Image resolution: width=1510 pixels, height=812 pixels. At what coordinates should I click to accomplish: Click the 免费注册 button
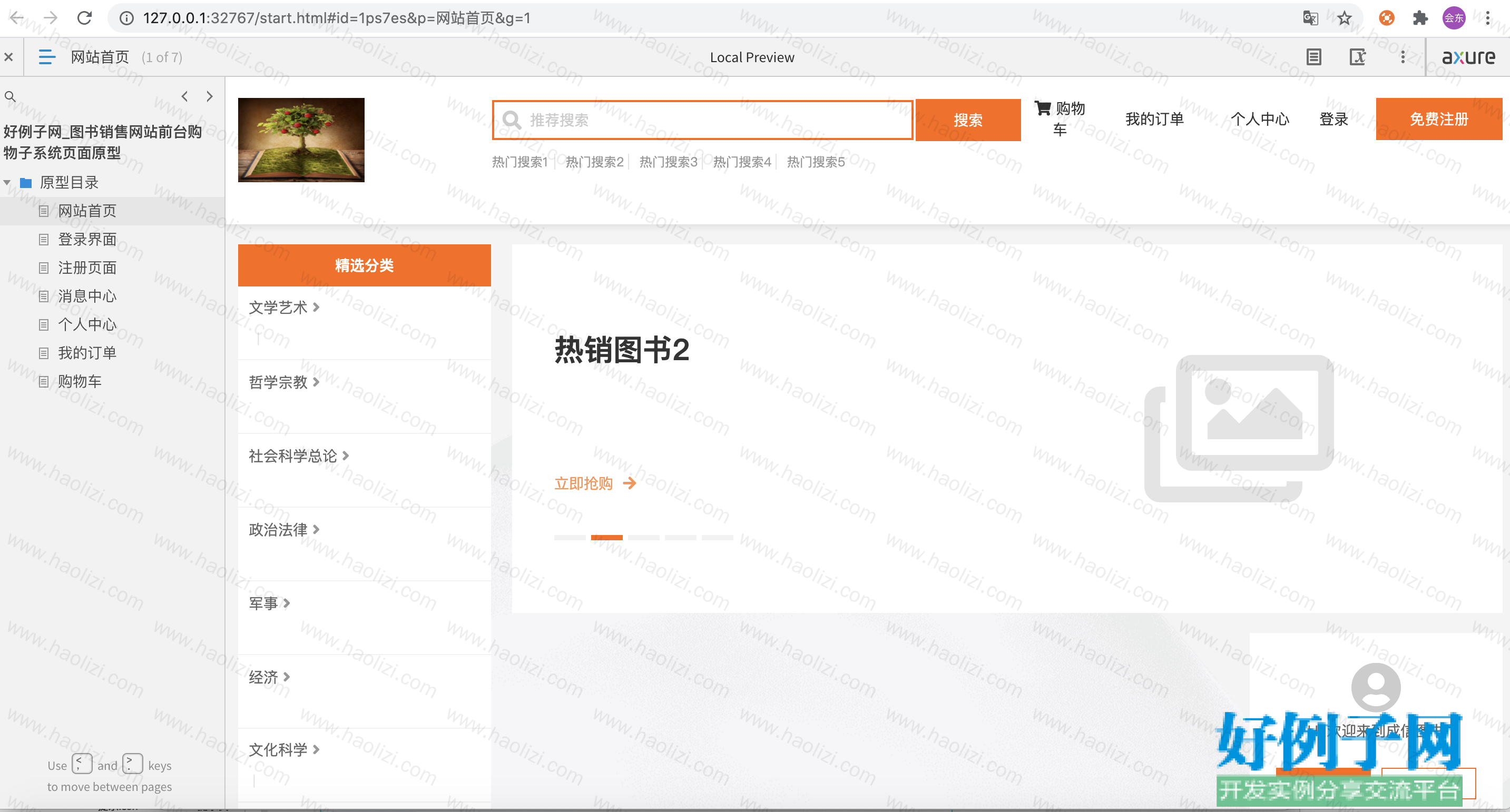click(x=1439, y=119)
